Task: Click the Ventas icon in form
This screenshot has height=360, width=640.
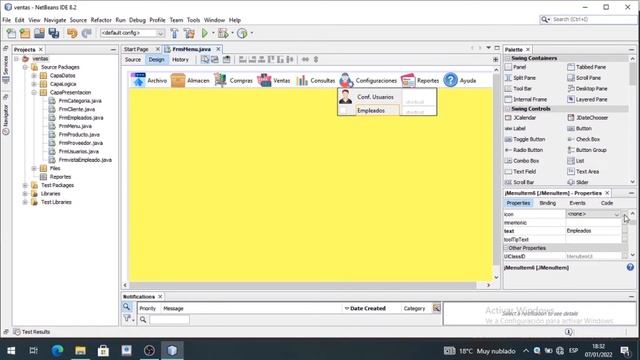Action: pyautogui.click(x=264, y=80)
